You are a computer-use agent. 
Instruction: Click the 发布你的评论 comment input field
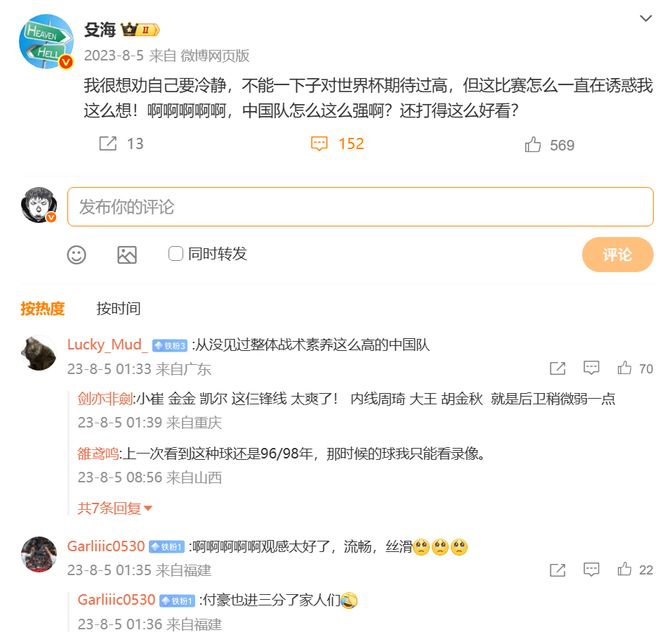pos(360,207)
